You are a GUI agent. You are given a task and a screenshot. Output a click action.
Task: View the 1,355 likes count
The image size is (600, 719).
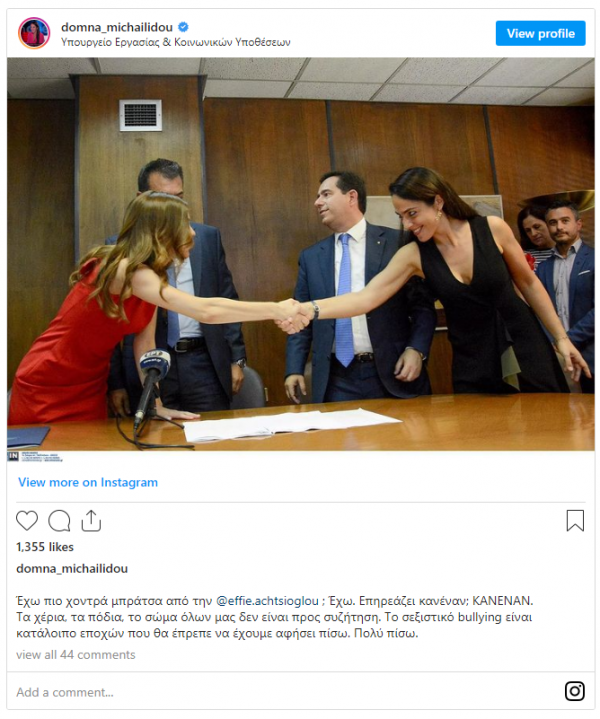tap(45, 547)
